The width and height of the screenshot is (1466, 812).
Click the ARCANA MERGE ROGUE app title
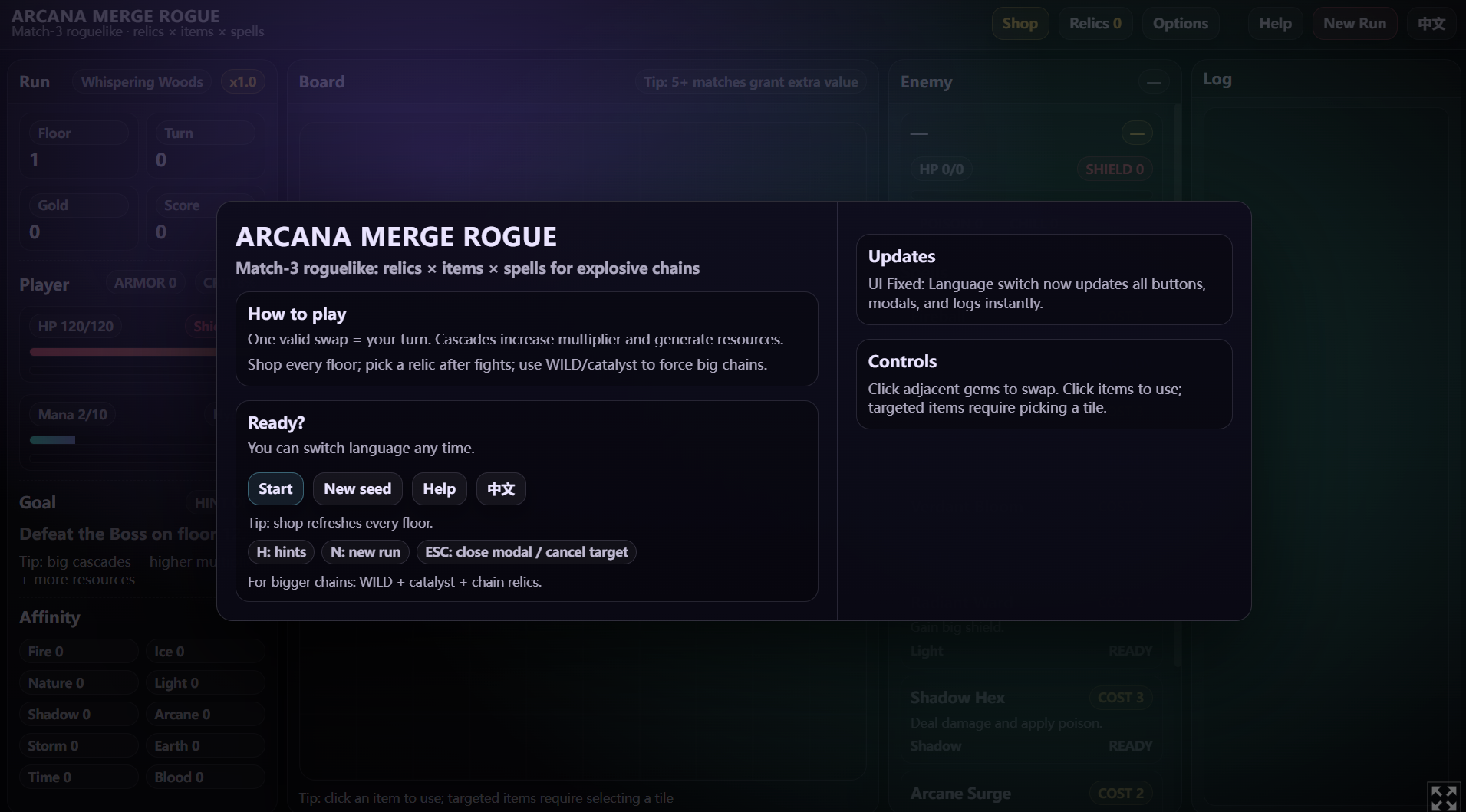(116, 15)
